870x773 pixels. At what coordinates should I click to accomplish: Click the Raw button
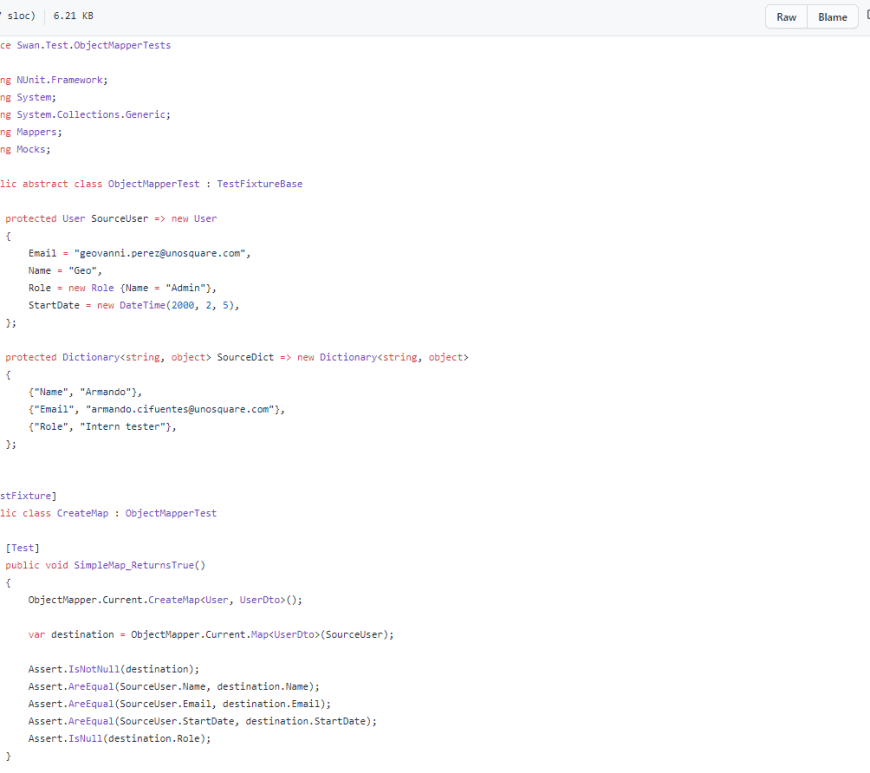[x=786, y=17]
